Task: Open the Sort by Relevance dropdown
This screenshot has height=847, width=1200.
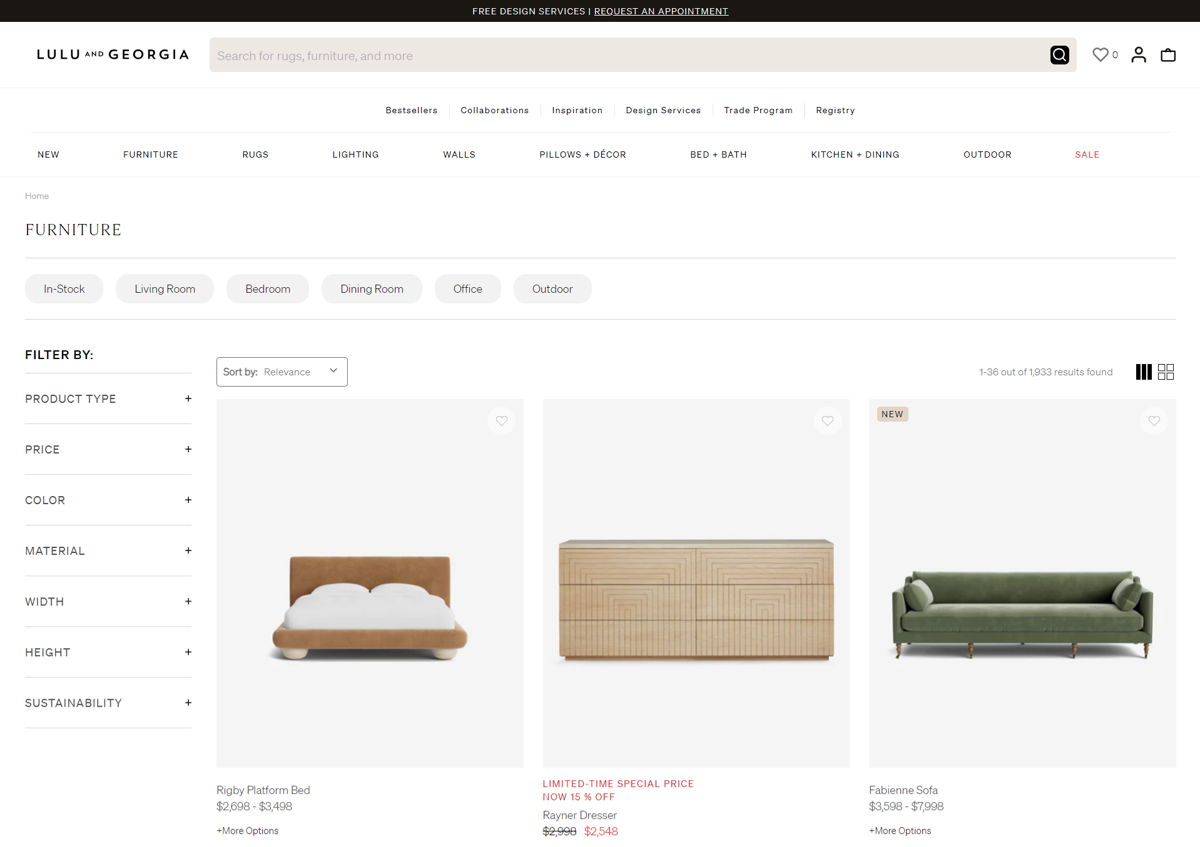Action: [282, 372]
